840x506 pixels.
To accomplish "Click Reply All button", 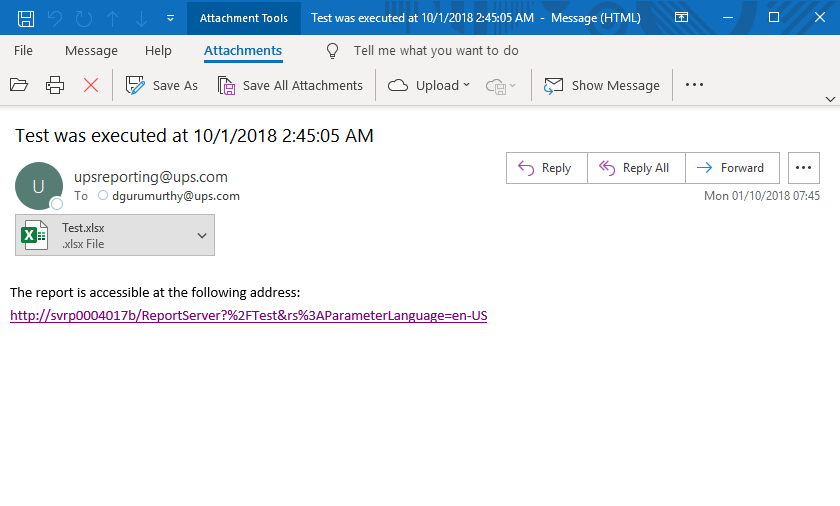I will [636, 168].
